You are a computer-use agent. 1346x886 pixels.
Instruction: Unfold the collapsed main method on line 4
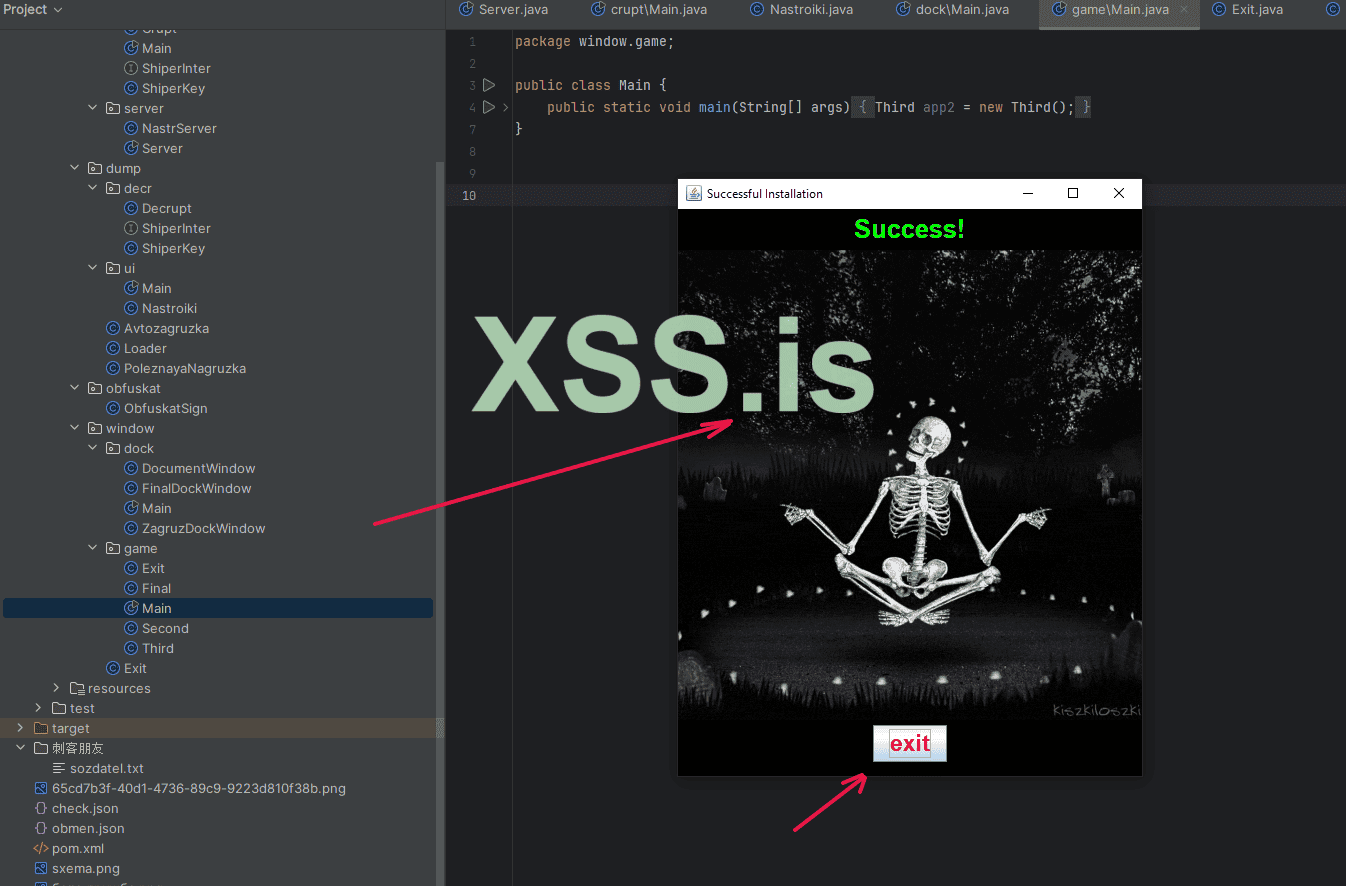(x=506, y=107)
